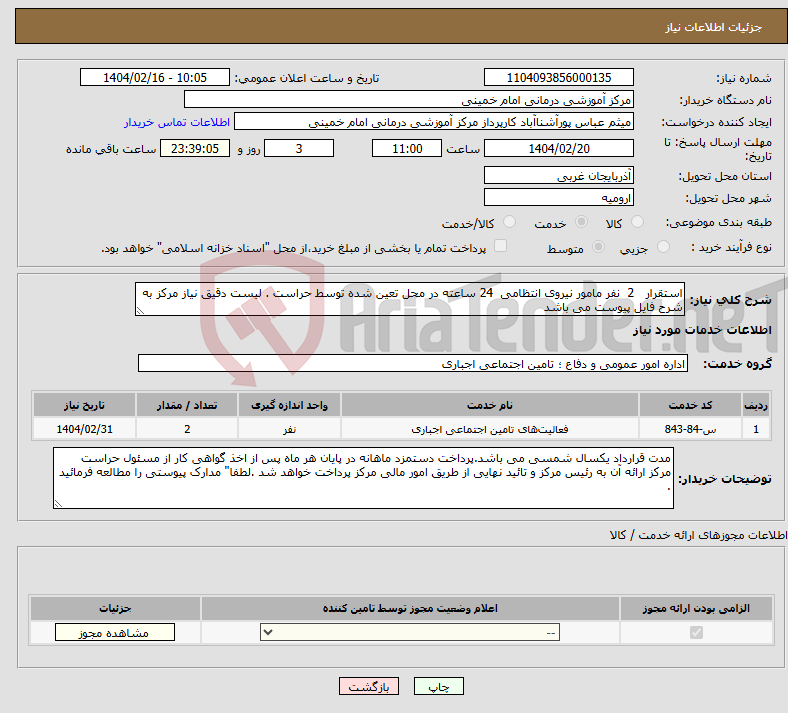Select the کالا radio button
This screenshot has height=713, width=788.
pos(637,222)
